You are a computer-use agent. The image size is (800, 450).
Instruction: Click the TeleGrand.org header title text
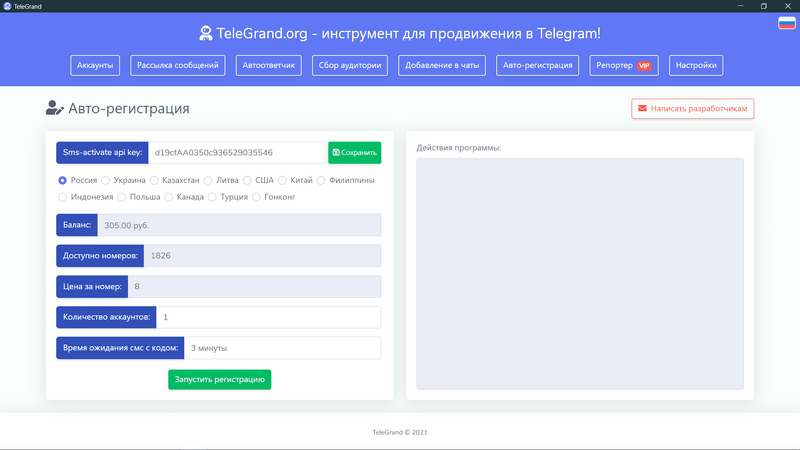pos(409,33)
